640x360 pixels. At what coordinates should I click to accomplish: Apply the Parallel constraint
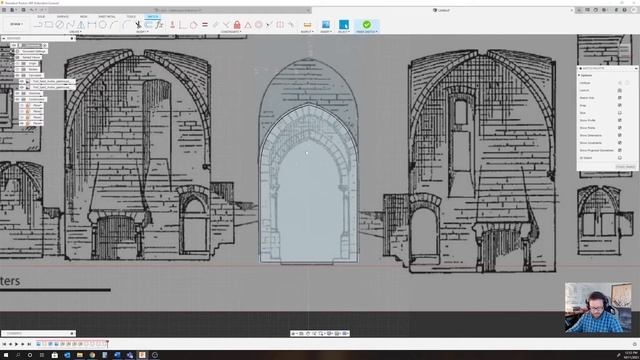click(x=215, y=25)
